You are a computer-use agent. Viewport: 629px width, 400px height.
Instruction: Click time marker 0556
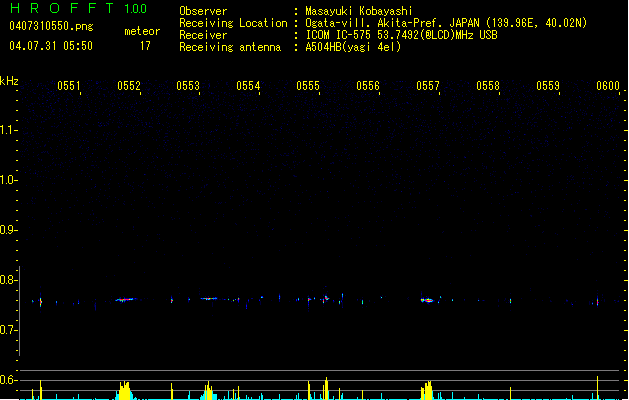tap(368, 86)
